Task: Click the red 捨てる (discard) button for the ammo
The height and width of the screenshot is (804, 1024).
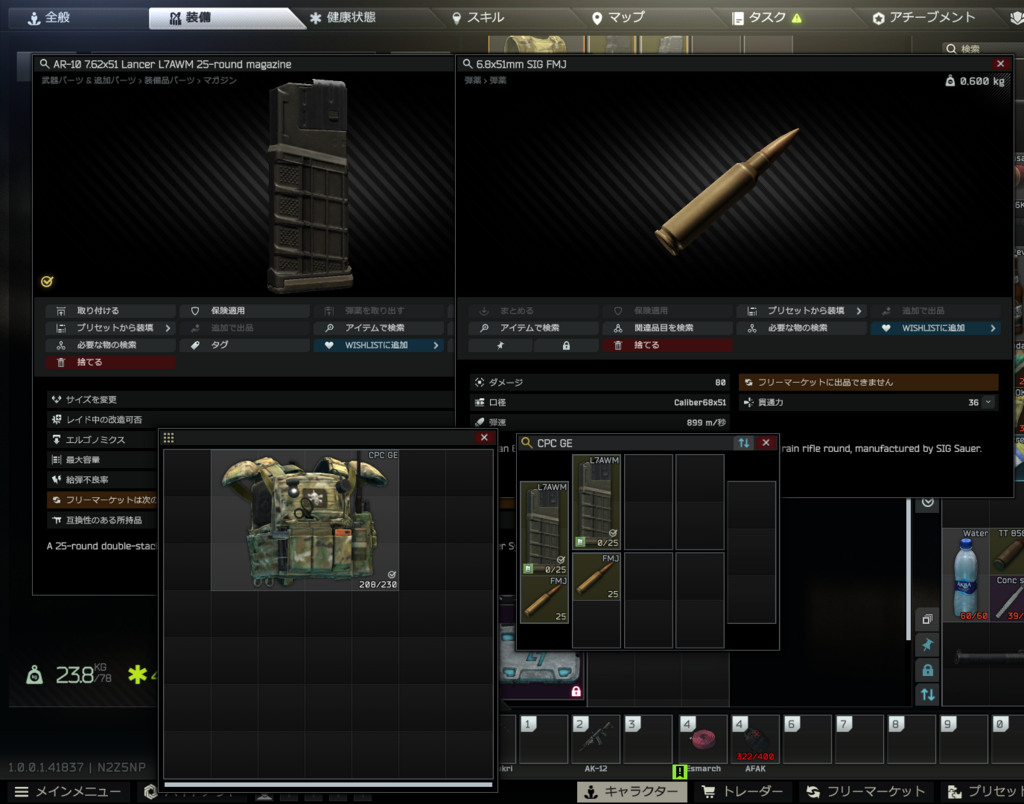Action: 667,345
